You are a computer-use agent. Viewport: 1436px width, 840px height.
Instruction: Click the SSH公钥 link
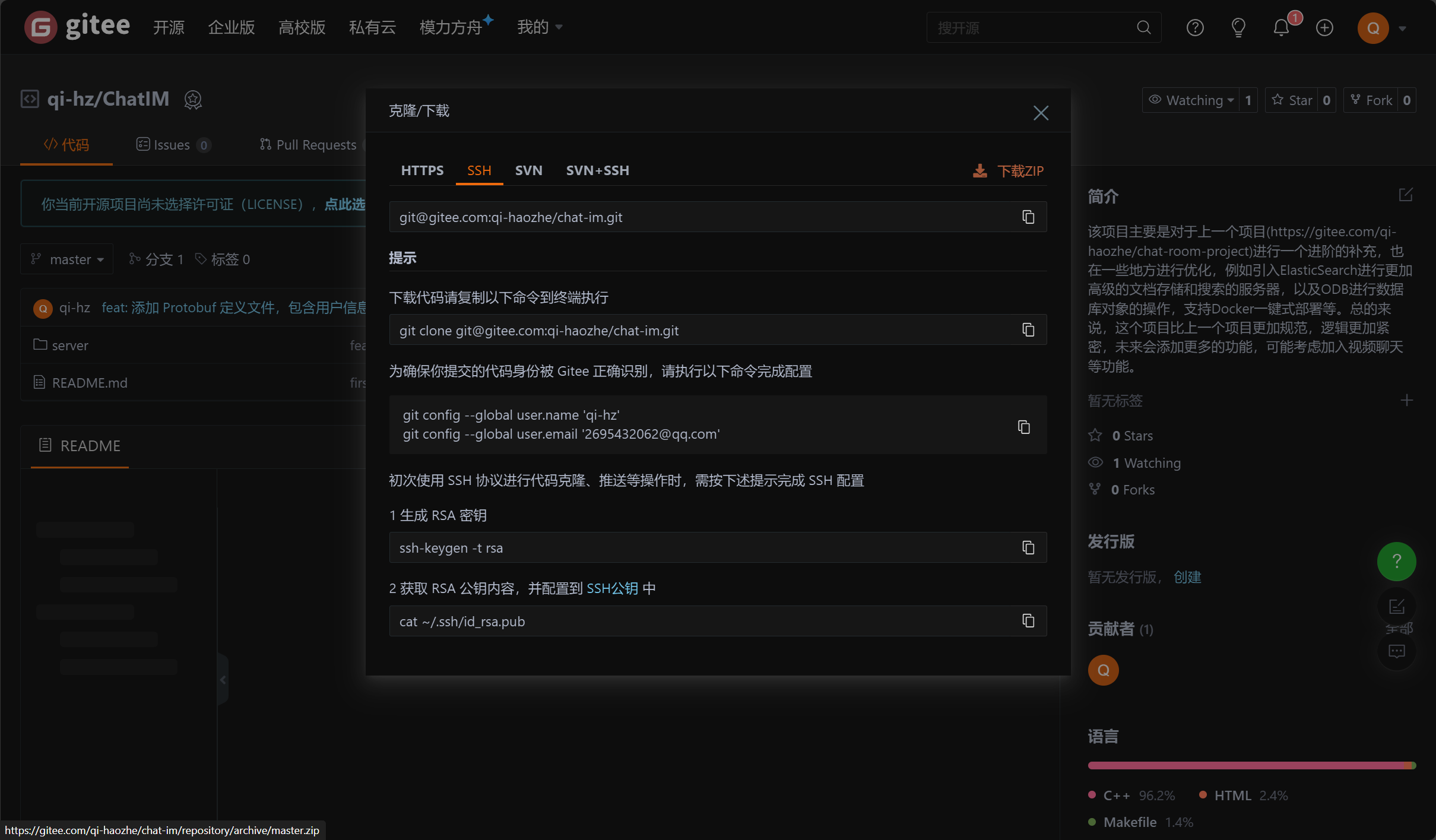(x=612, y=588)
